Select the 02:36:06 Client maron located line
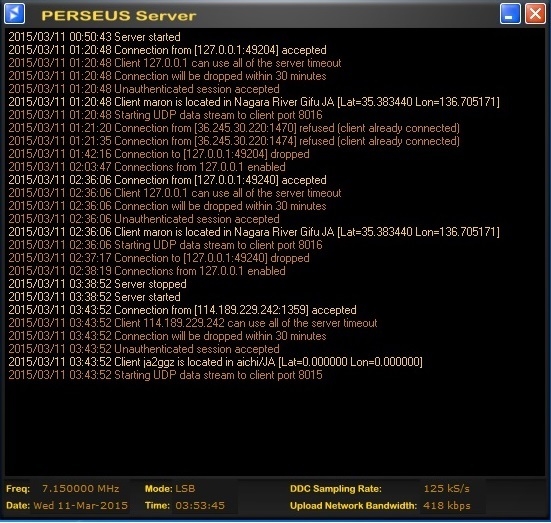The image size is (551, 523). pyautogui.click(x=254, y=232)
